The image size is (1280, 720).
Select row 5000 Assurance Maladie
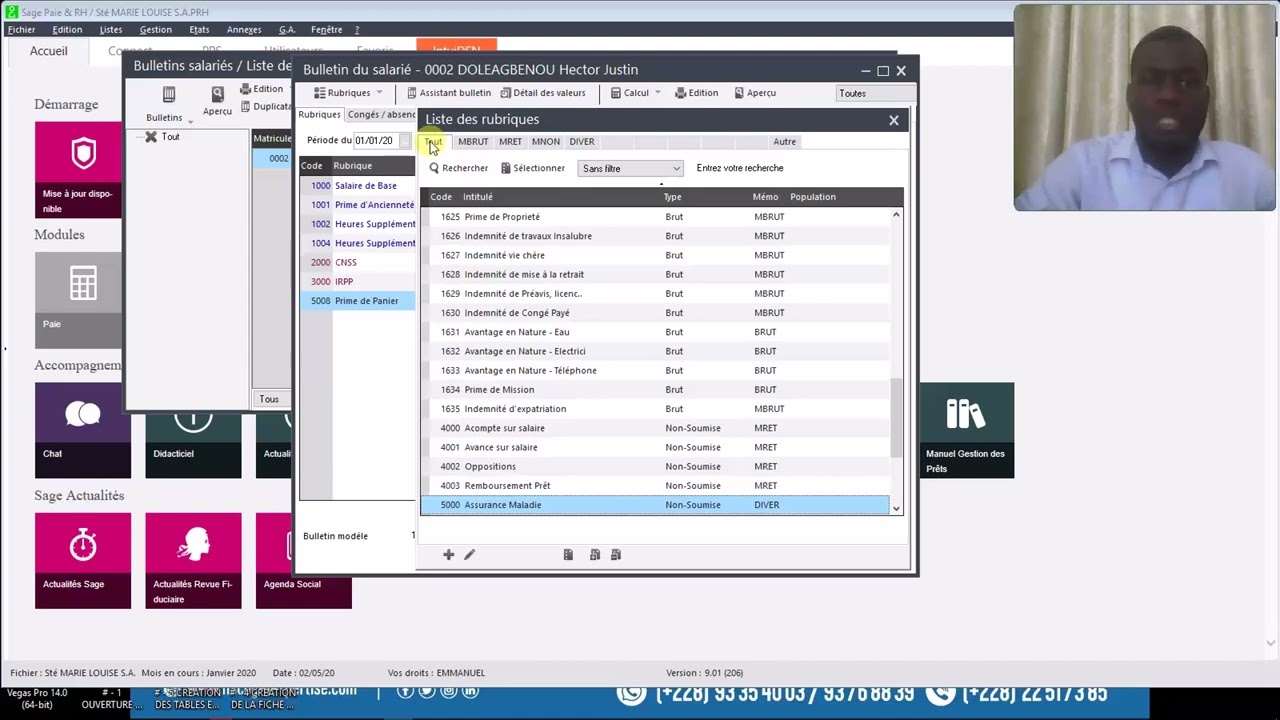tap(655, 505)
